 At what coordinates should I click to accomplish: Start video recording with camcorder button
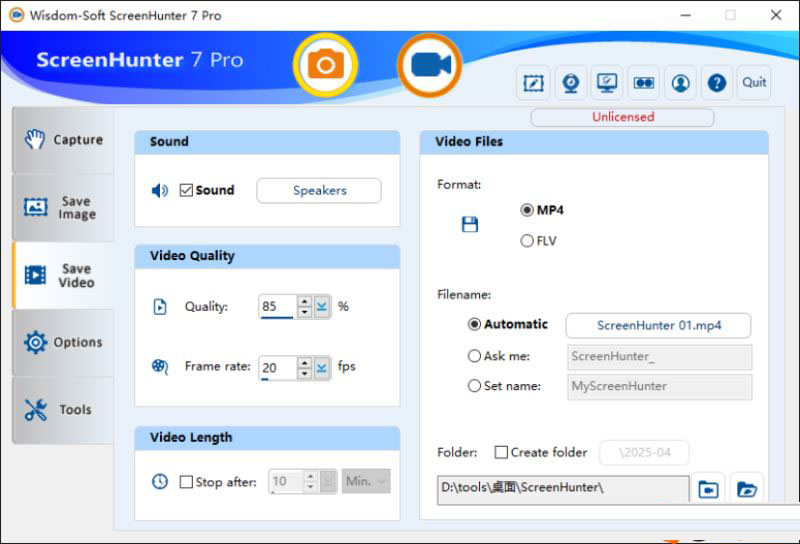(x=430, y=65)
